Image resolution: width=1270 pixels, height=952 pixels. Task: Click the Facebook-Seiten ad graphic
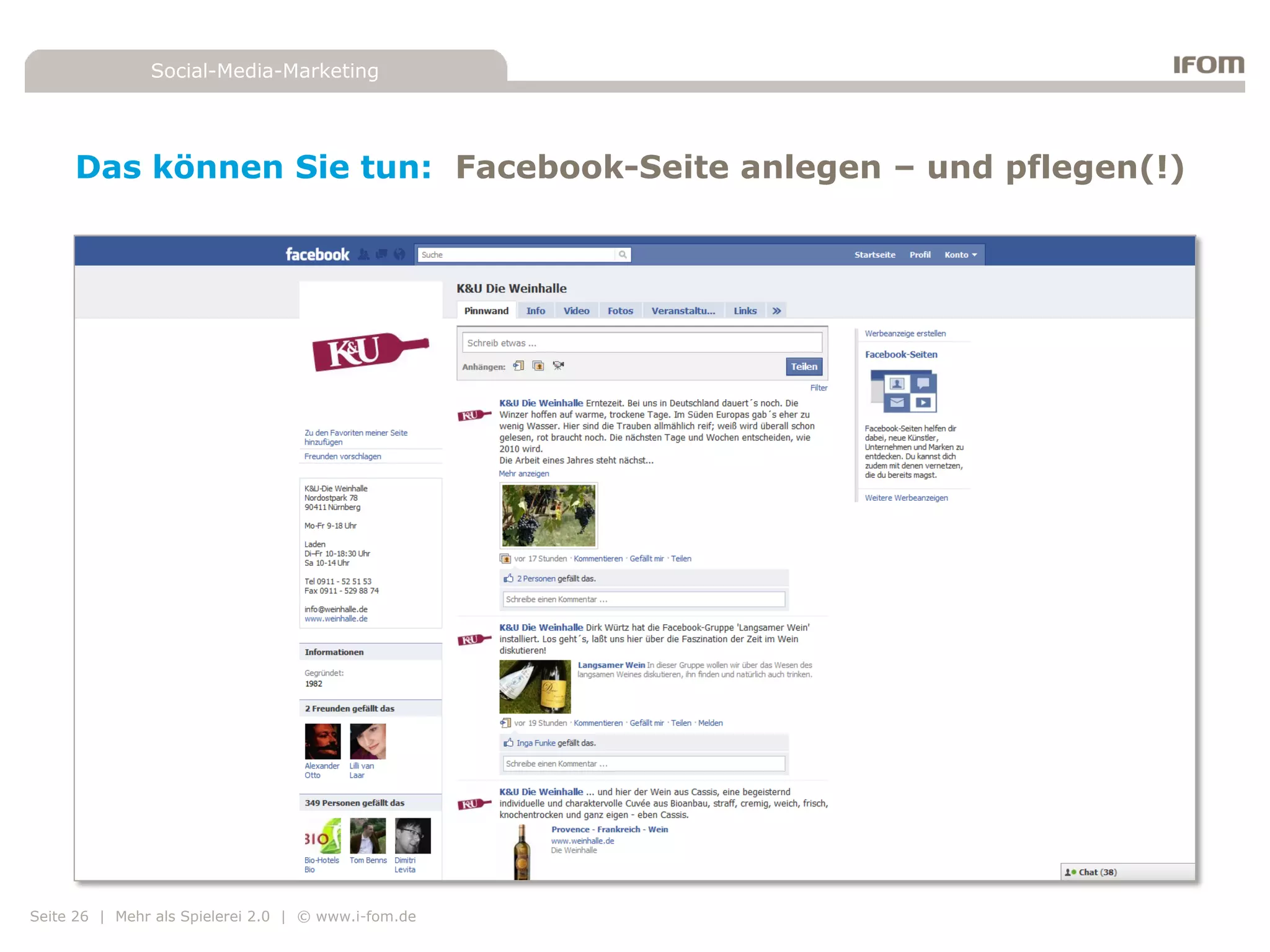tap(903, 392)
